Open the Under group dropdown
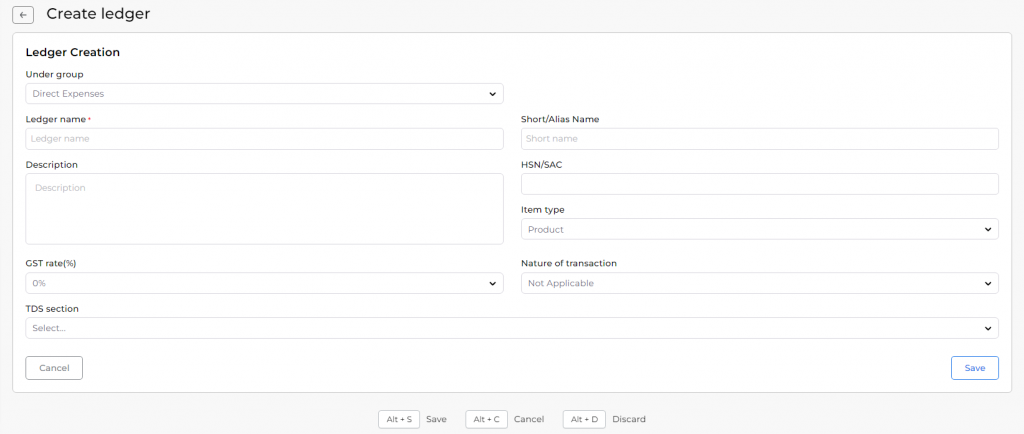This screenshot has width=1024, height=434. click(x=264, y=93)
